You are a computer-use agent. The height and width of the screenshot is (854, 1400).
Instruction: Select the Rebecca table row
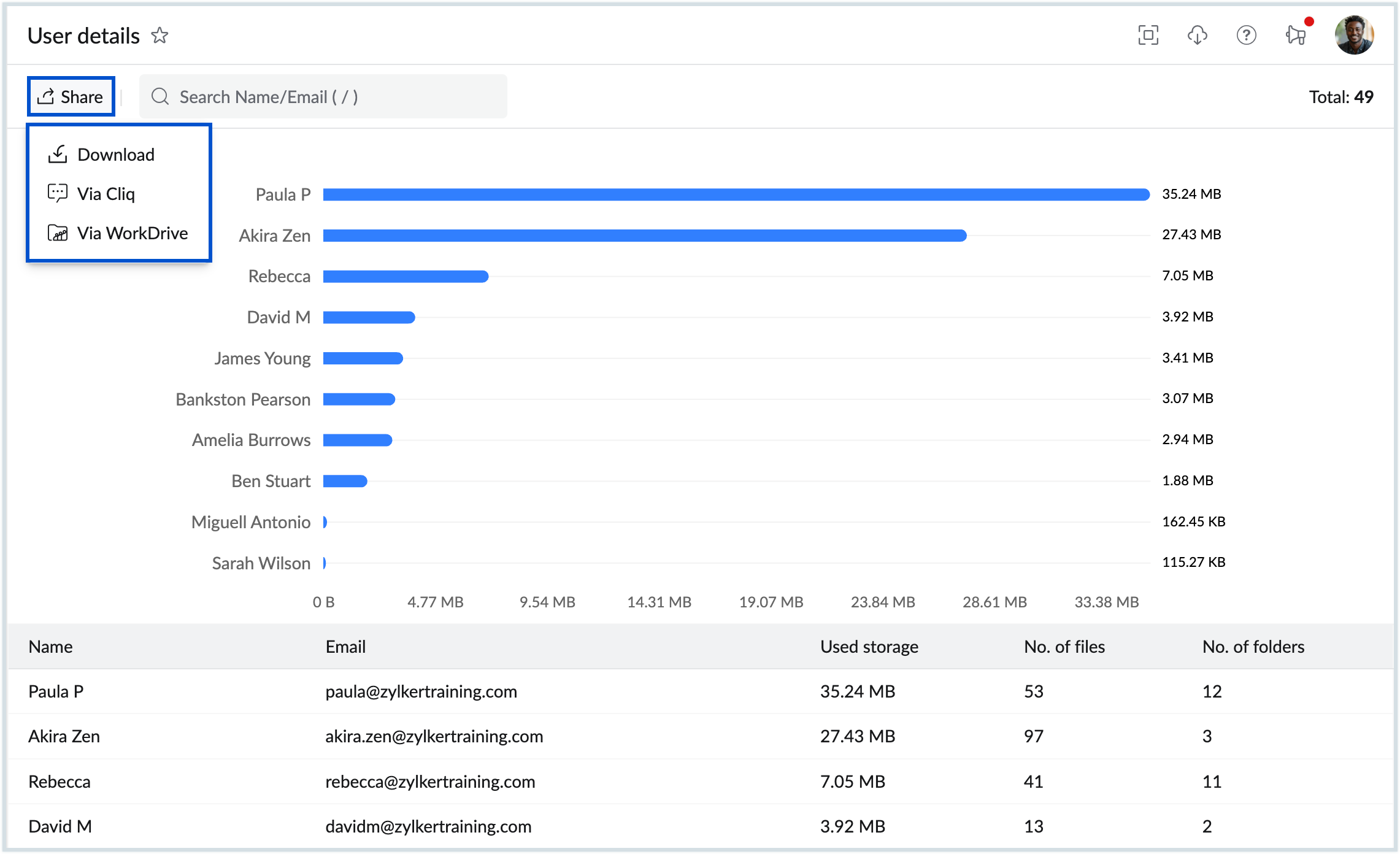(60, 782)
